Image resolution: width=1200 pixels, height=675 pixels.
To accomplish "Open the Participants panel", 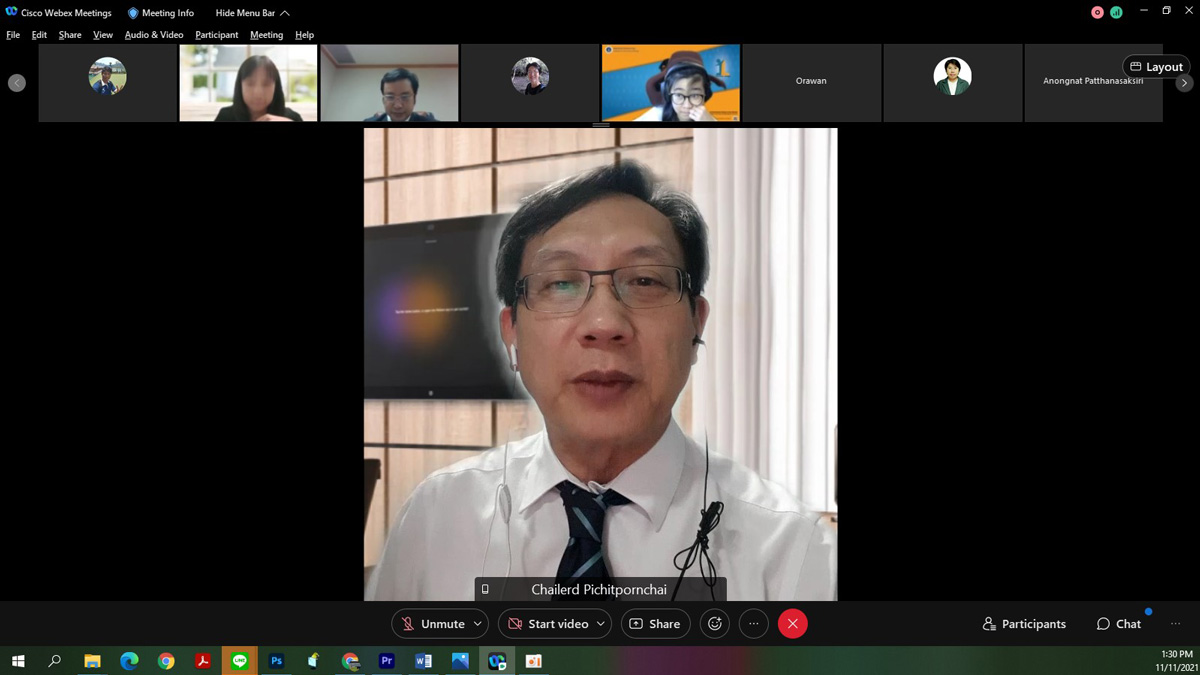I will click(x=1024, y=624).
